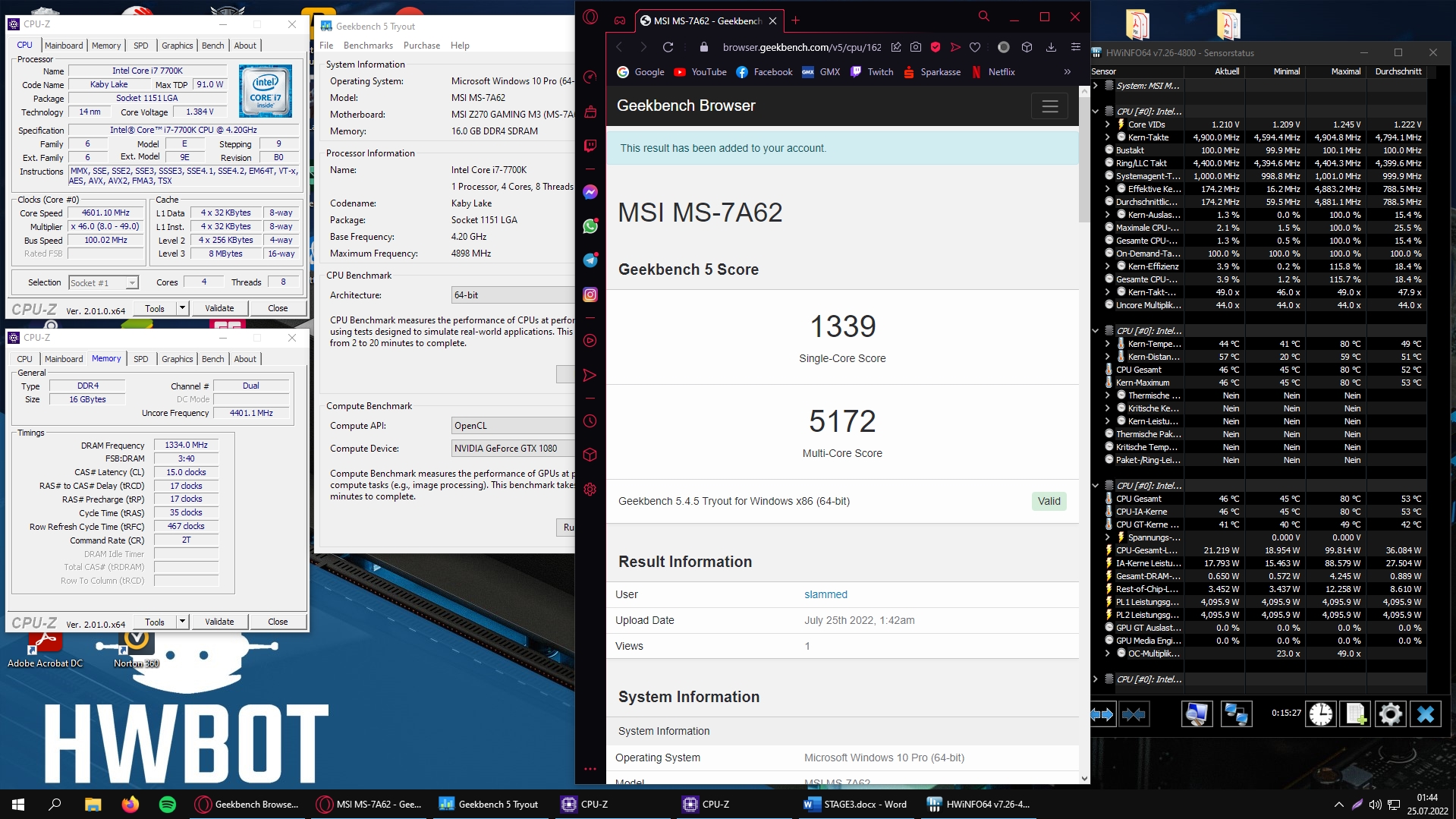Viewport: 1456px width, 819px height.
Task: Switch to Bench tab in top CPU-Z
Action: coord(213,46)
